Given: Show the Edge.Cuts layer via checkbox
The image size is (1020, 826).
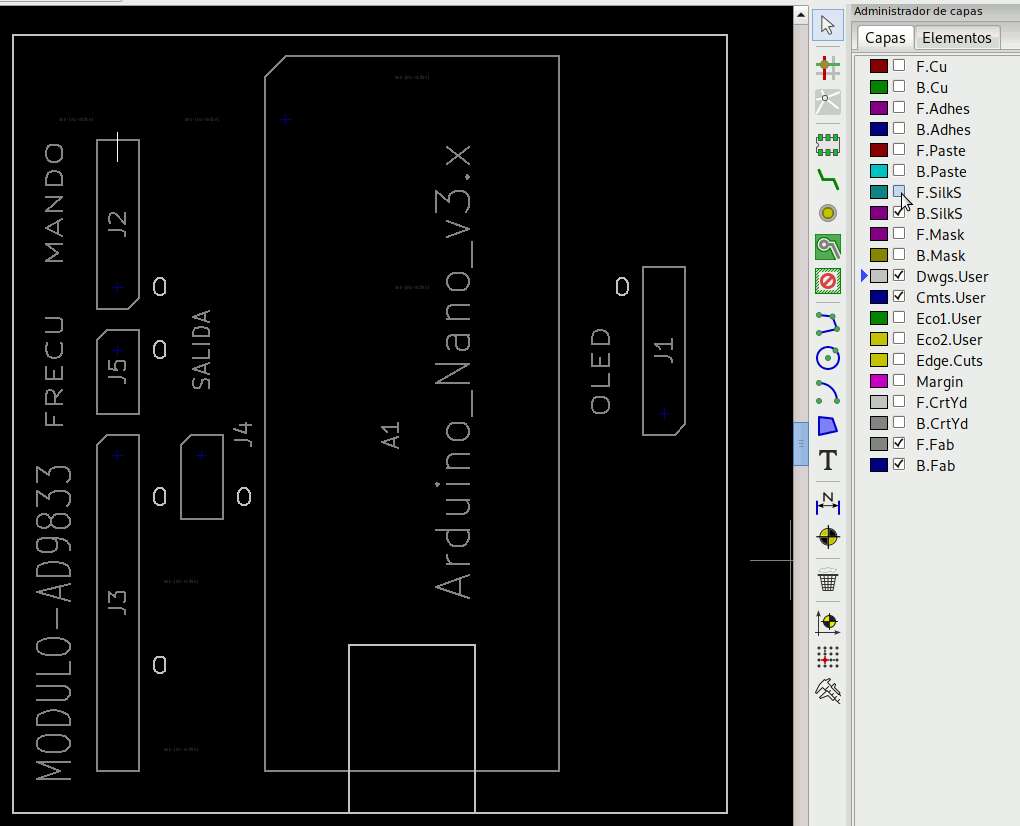Looking at the screenshot, I should (899, 360).
